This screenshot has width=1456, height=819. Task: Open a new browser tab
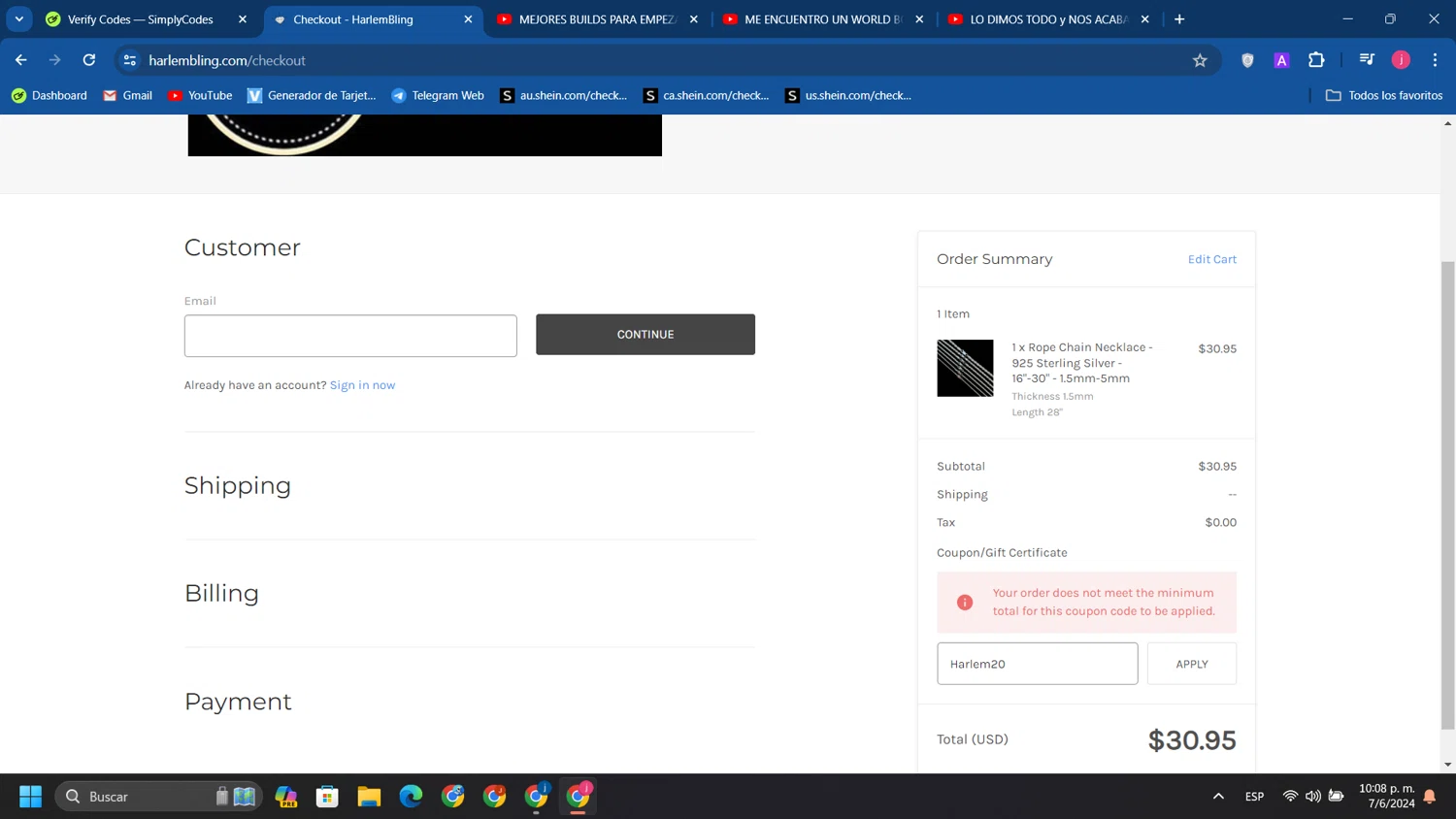coord(1179,19)
